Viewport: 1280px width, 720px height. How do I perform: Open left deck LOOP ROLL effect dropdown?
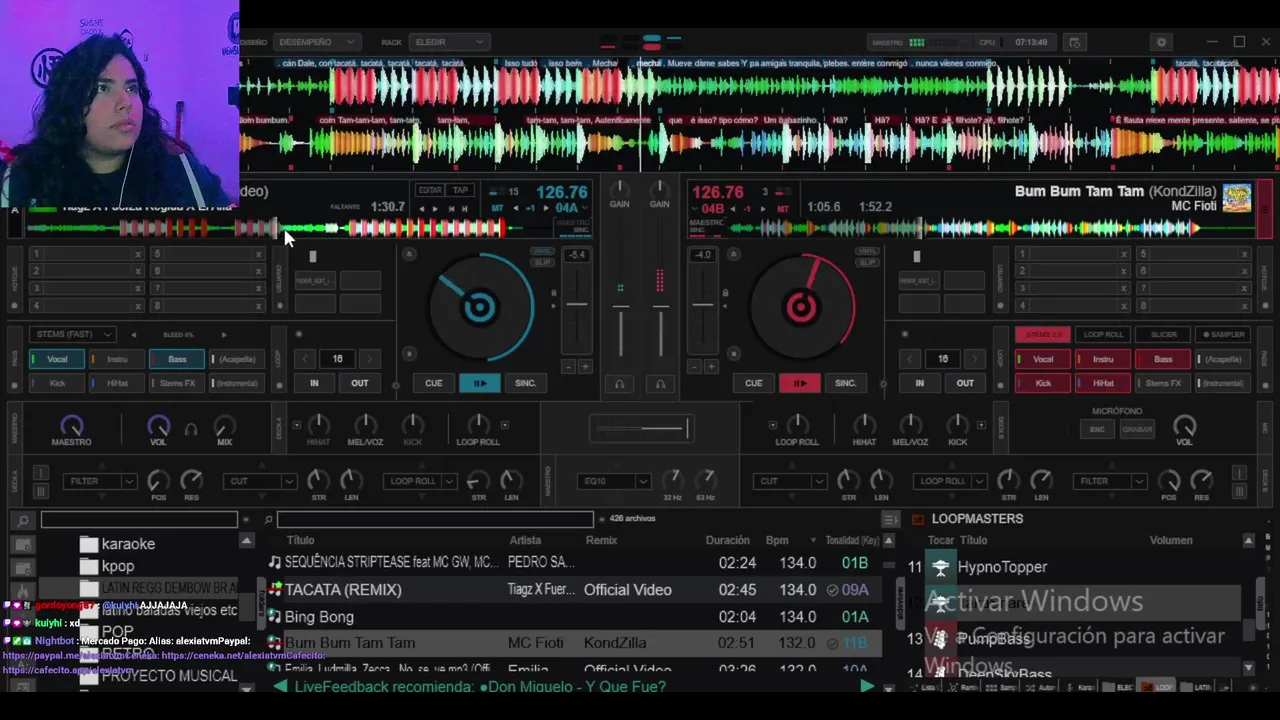coord(420,481)
